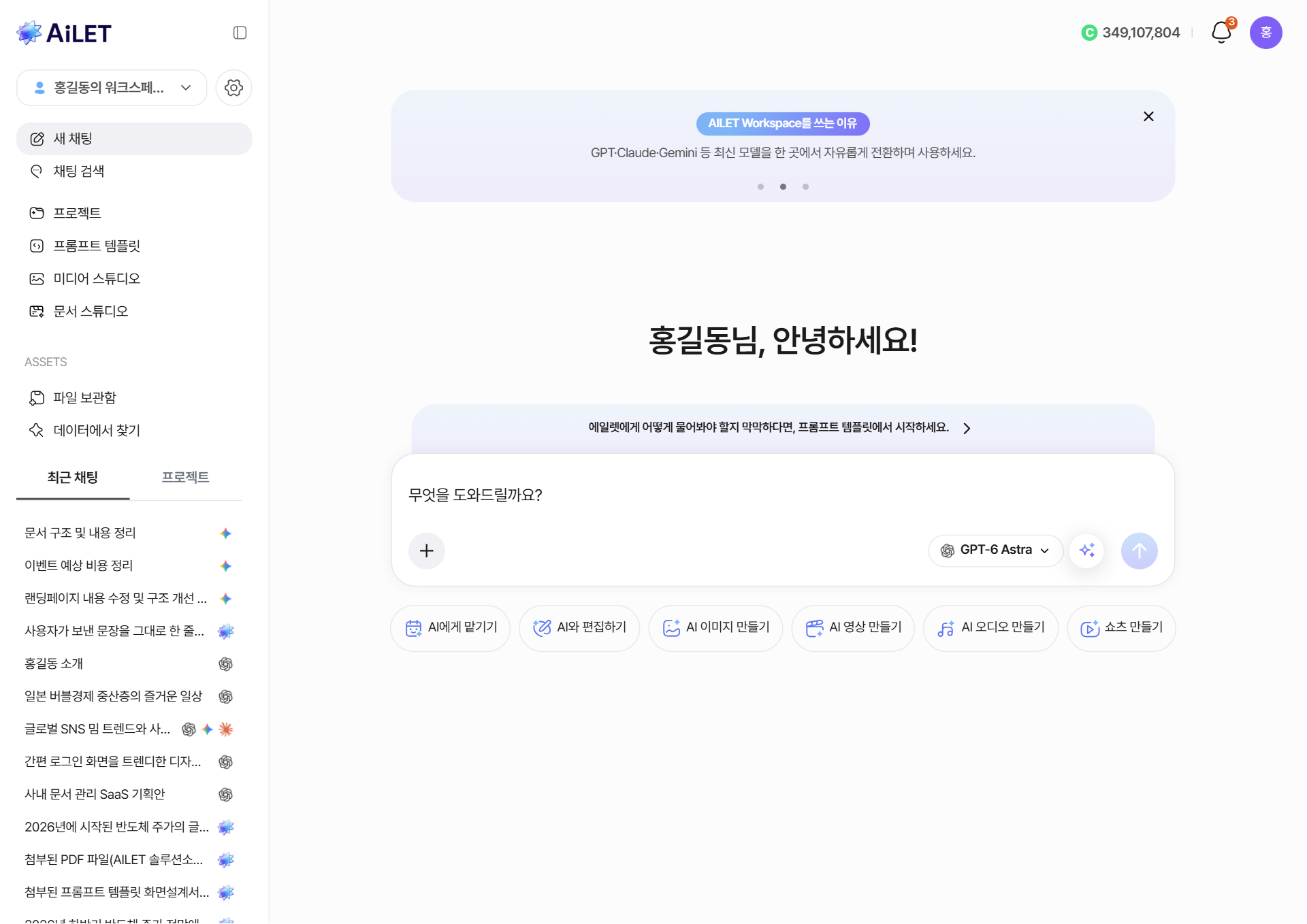Open 파일 보관함

click(x=134, y=397)
